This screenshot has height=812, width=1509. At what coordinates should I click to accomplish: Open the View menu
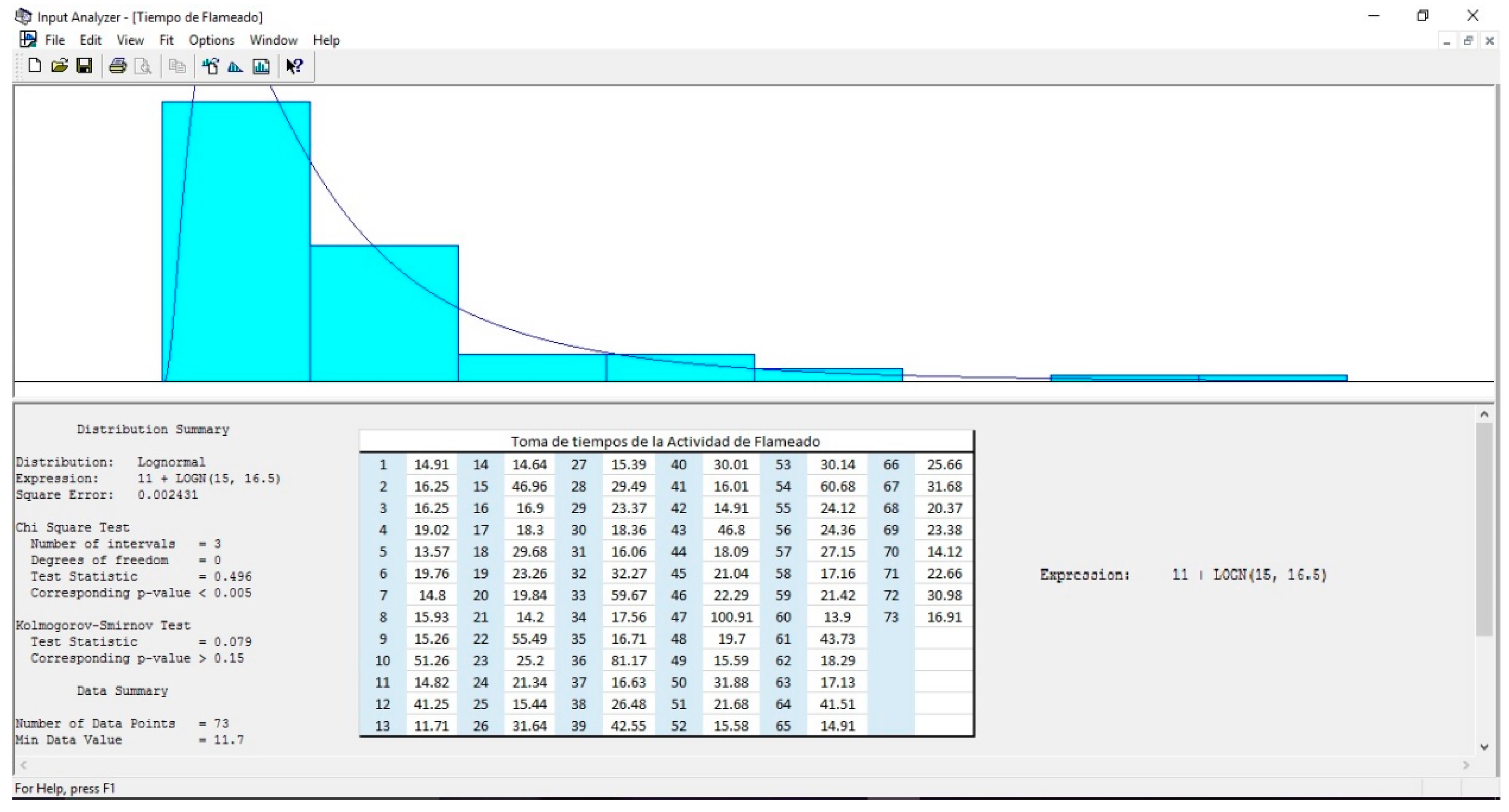coord(130,40)
